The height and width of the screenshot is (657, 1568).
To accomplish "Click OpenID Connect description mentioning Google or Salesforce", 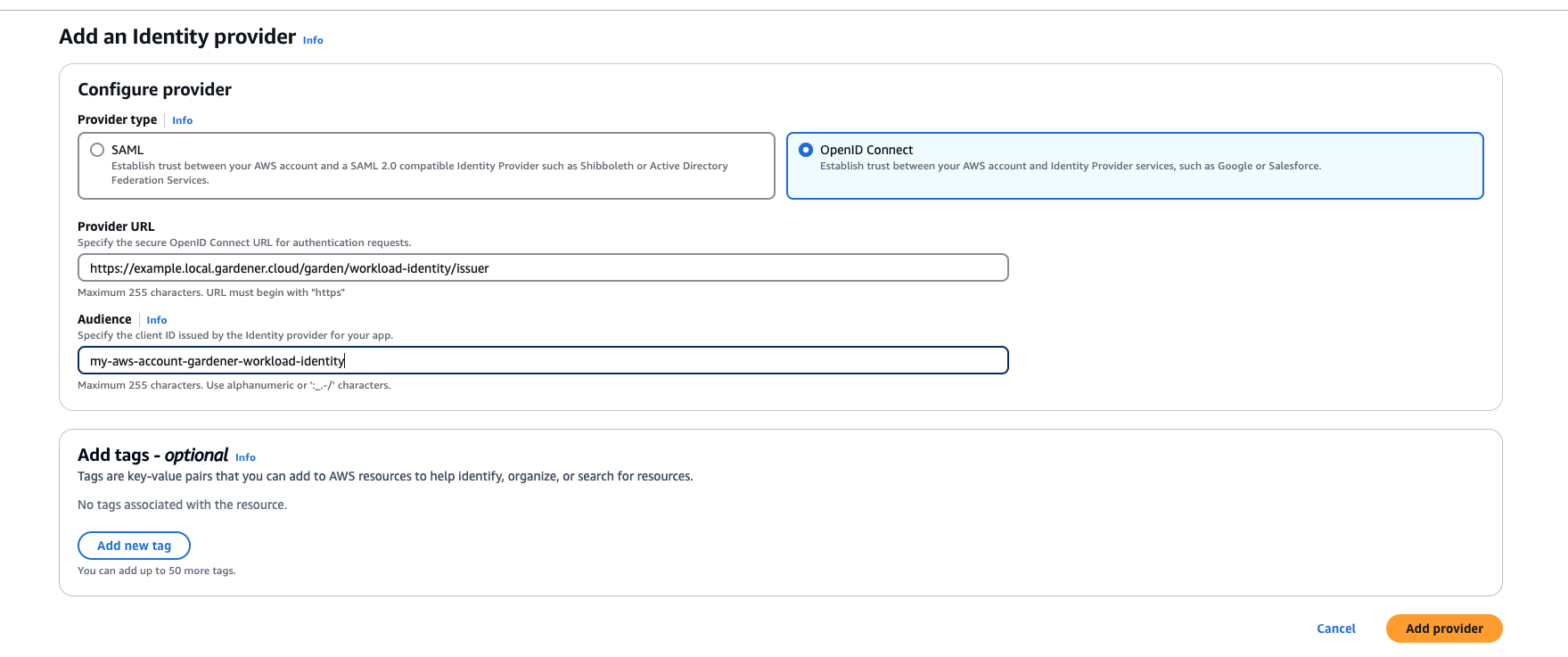I will (x=1070, y=166).
